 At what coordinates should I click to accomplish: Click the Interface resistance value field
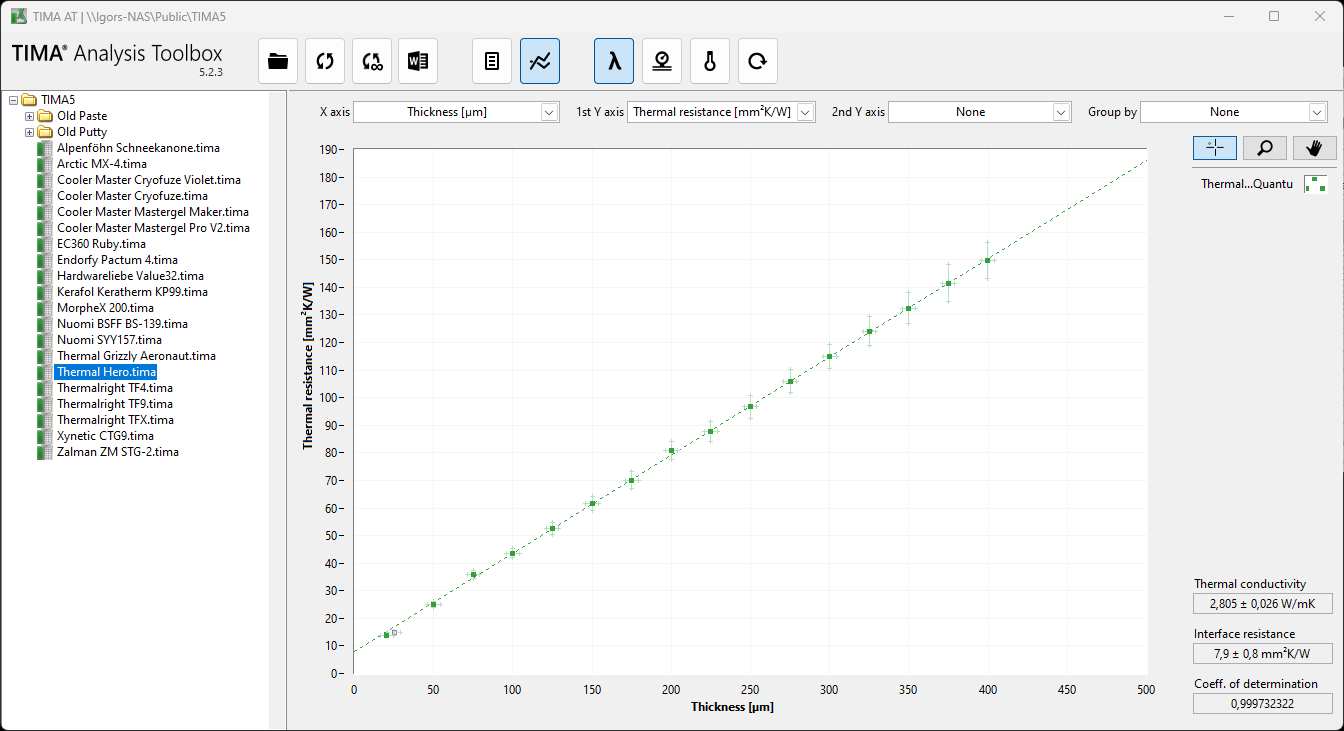(x=1263, y=654)
